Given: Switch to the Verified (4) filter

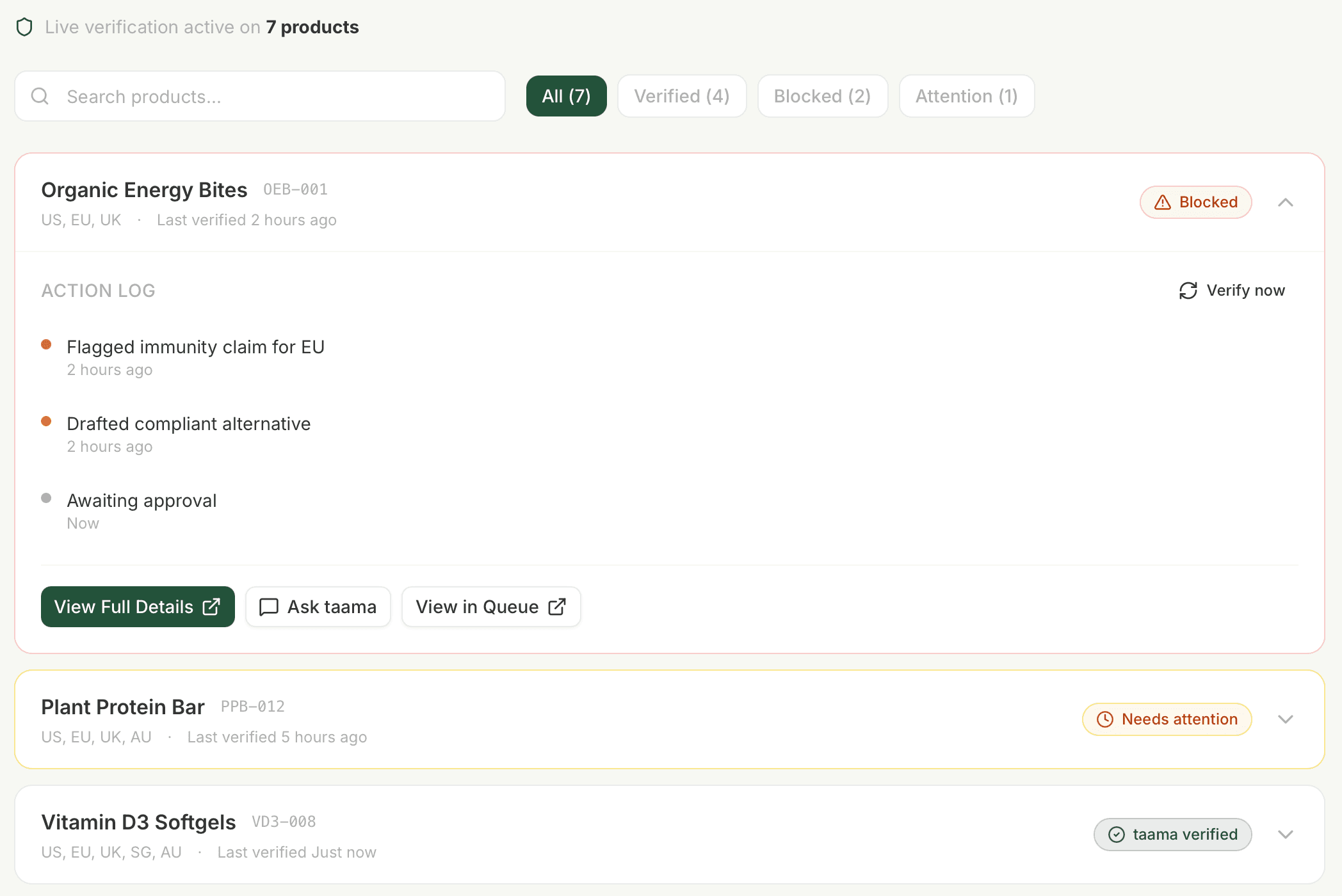Looking at the screenshot, I should point(681,96).
